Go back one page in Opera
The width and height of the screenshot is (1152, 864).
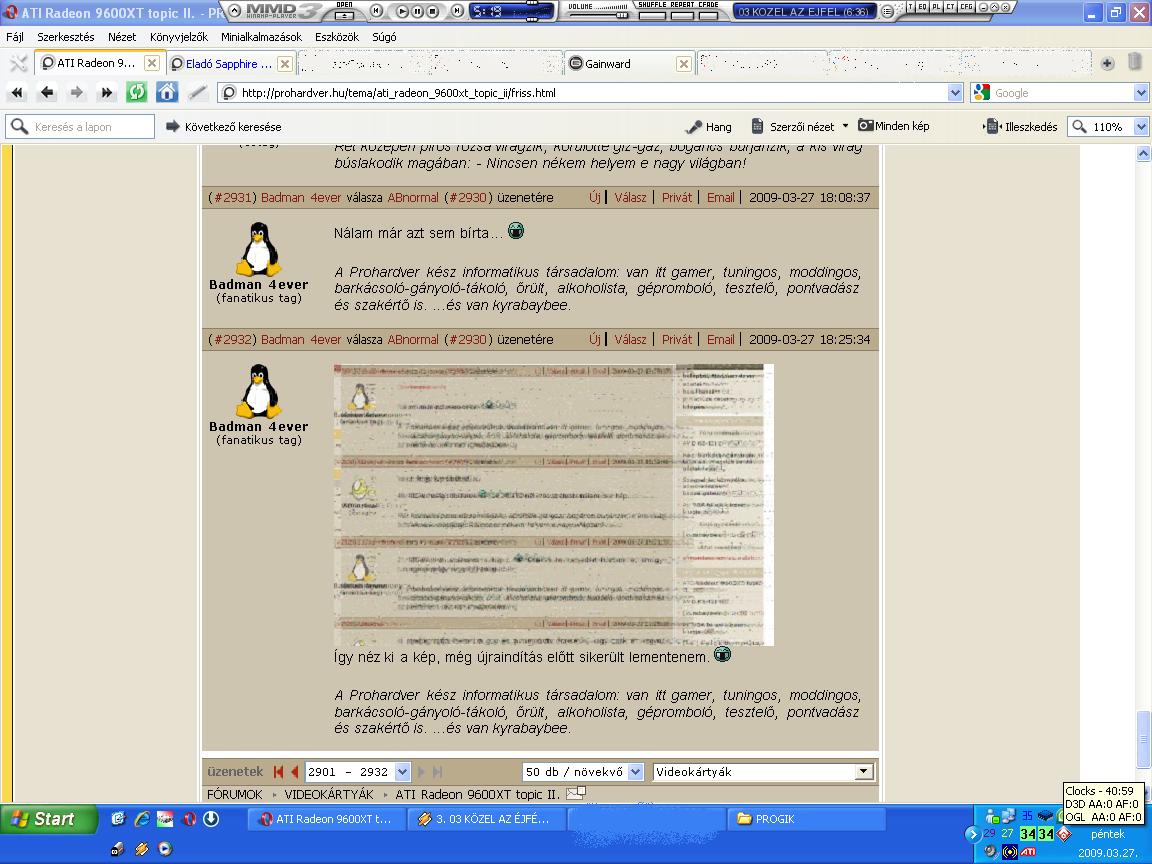point(47,93)
